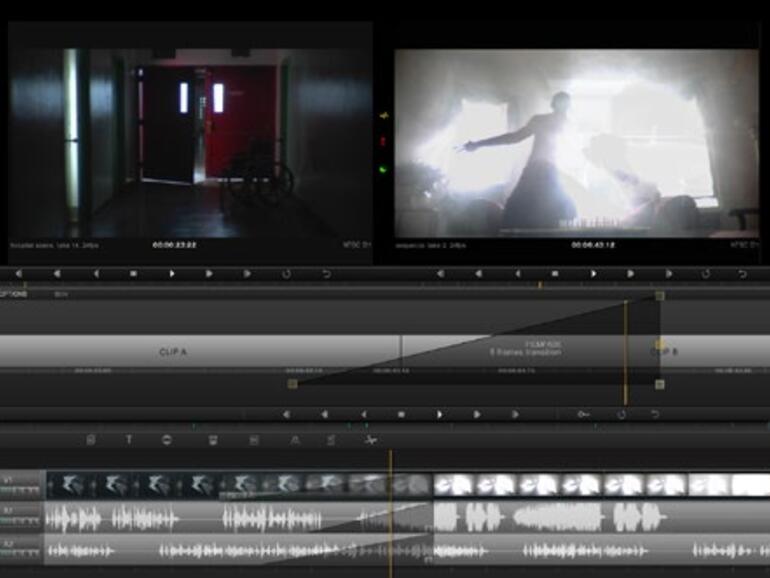This screenshot has width=770, height=578.
Task: Click the FILM fade transition label
Action: click(525, 349)
